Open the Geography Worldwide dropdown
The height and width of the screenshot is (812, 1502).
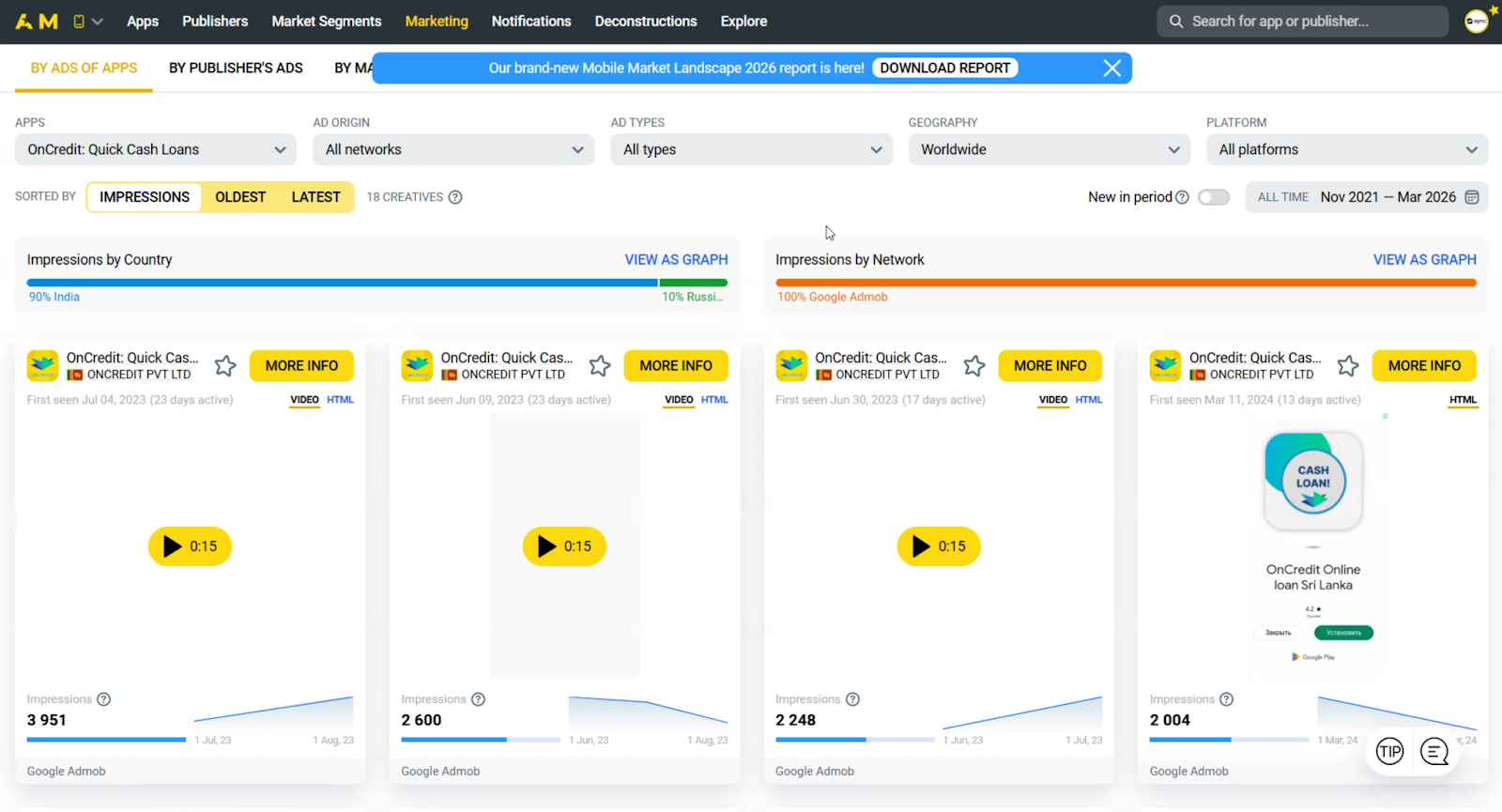[x=1049, y=149]
